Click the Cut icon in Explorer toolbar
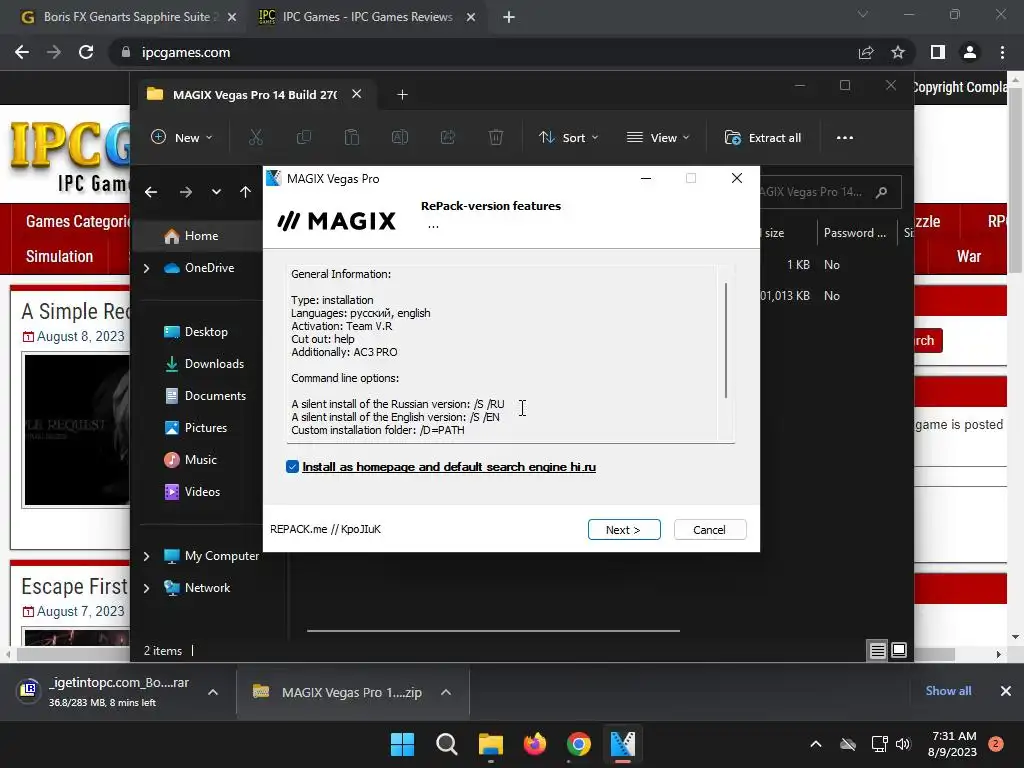The image size is (1024, 768). 255,138
